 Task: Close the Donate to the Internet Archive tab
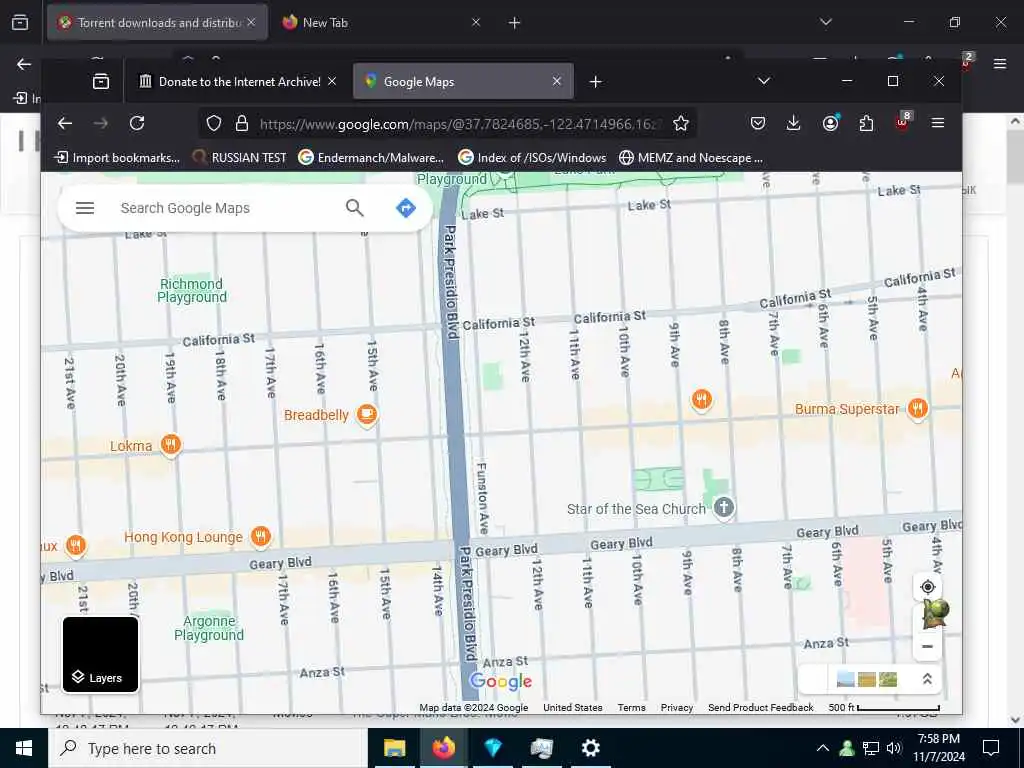click(x=332, y=81)
